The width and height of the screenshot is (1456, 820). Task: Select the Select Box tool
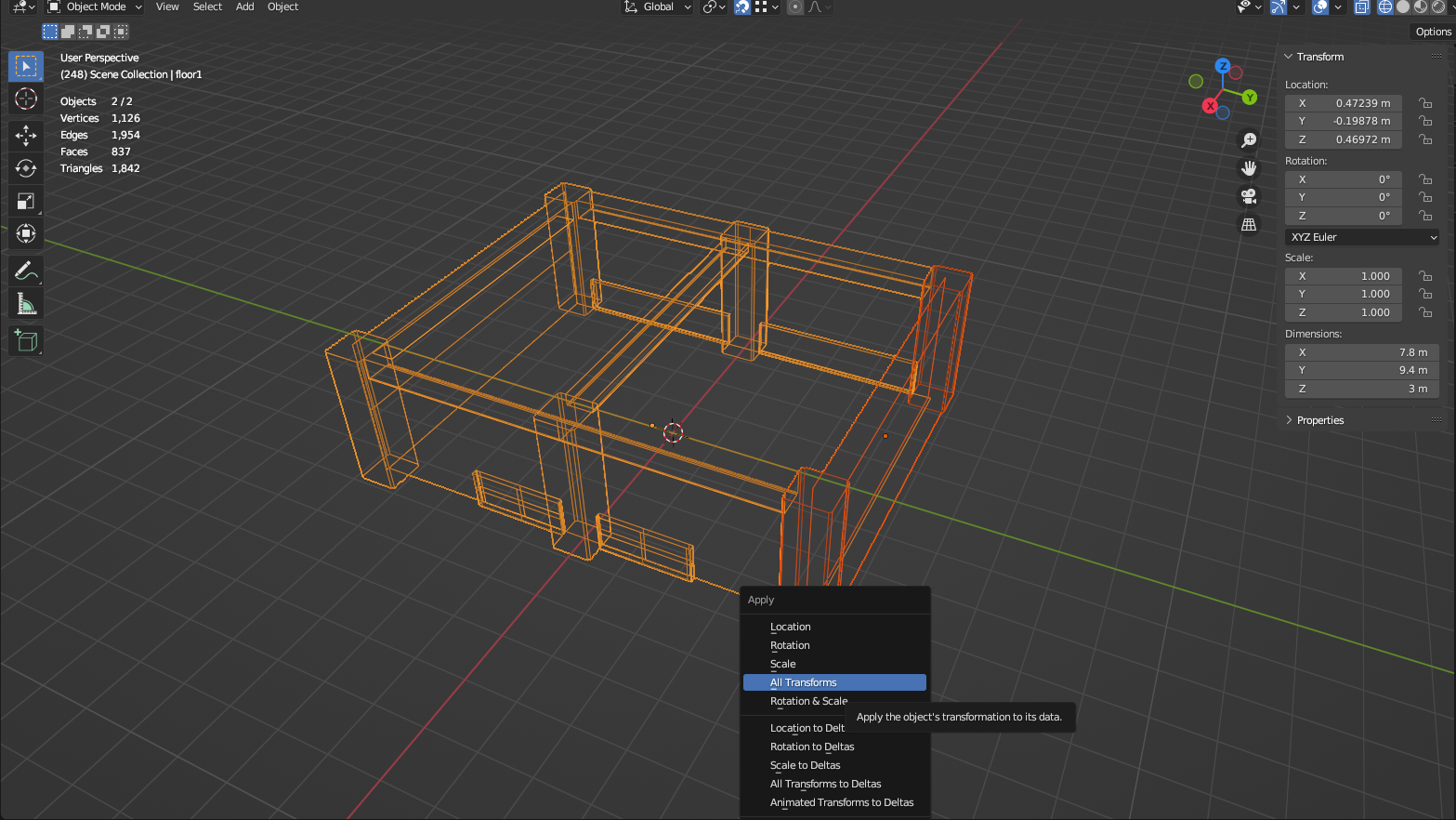pos(26,66)
